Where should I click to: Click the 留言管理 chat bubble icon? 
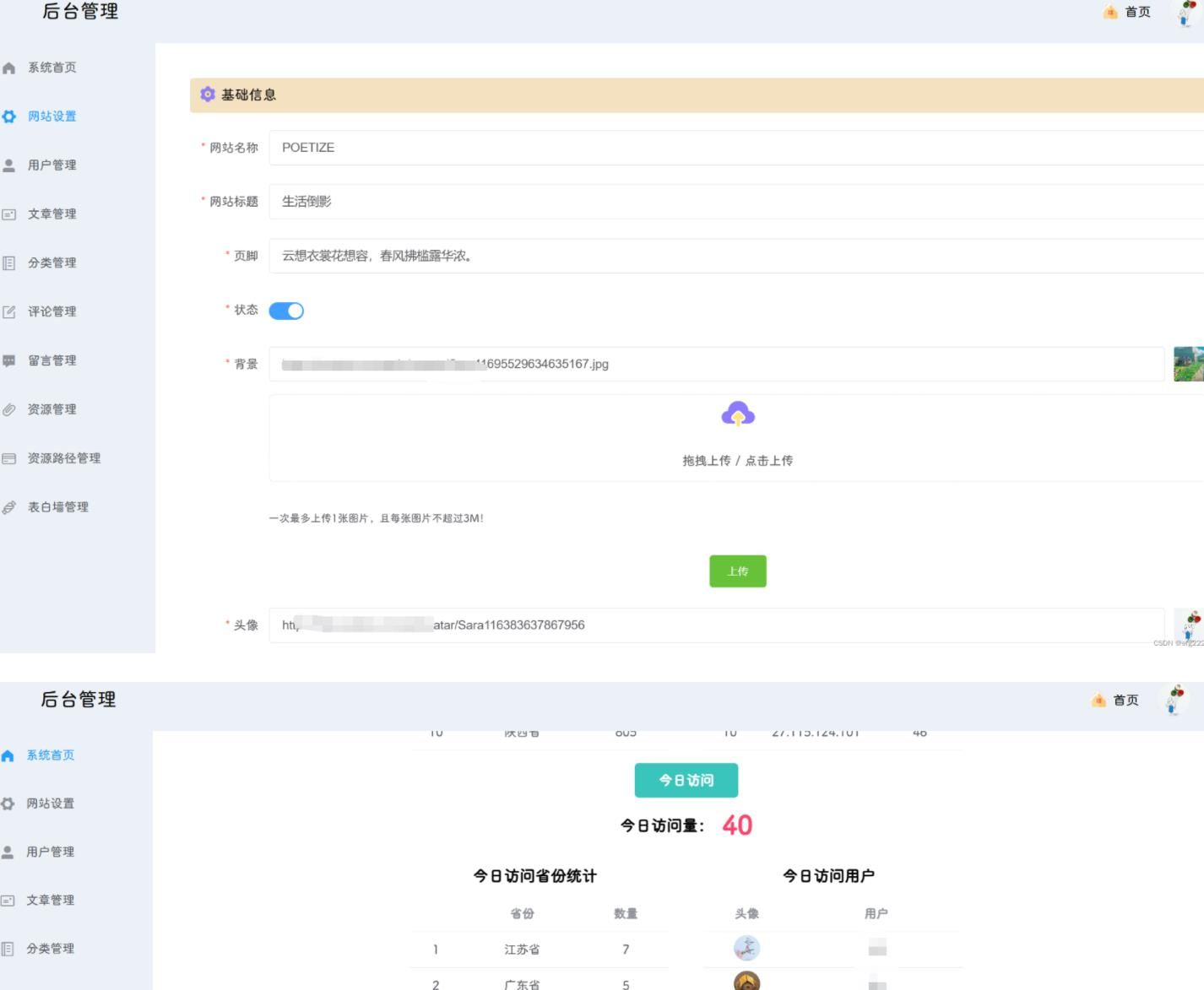[9, 360]
